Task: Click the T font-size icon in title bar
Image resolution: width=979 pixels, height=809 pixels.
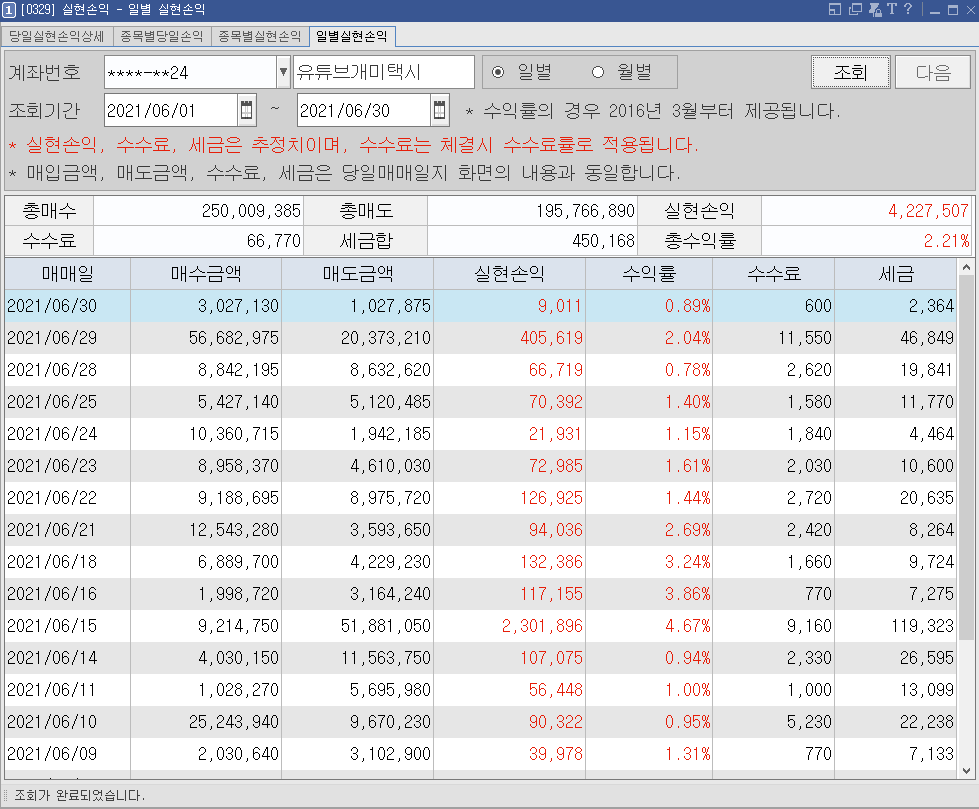Action: pos(892,9)
